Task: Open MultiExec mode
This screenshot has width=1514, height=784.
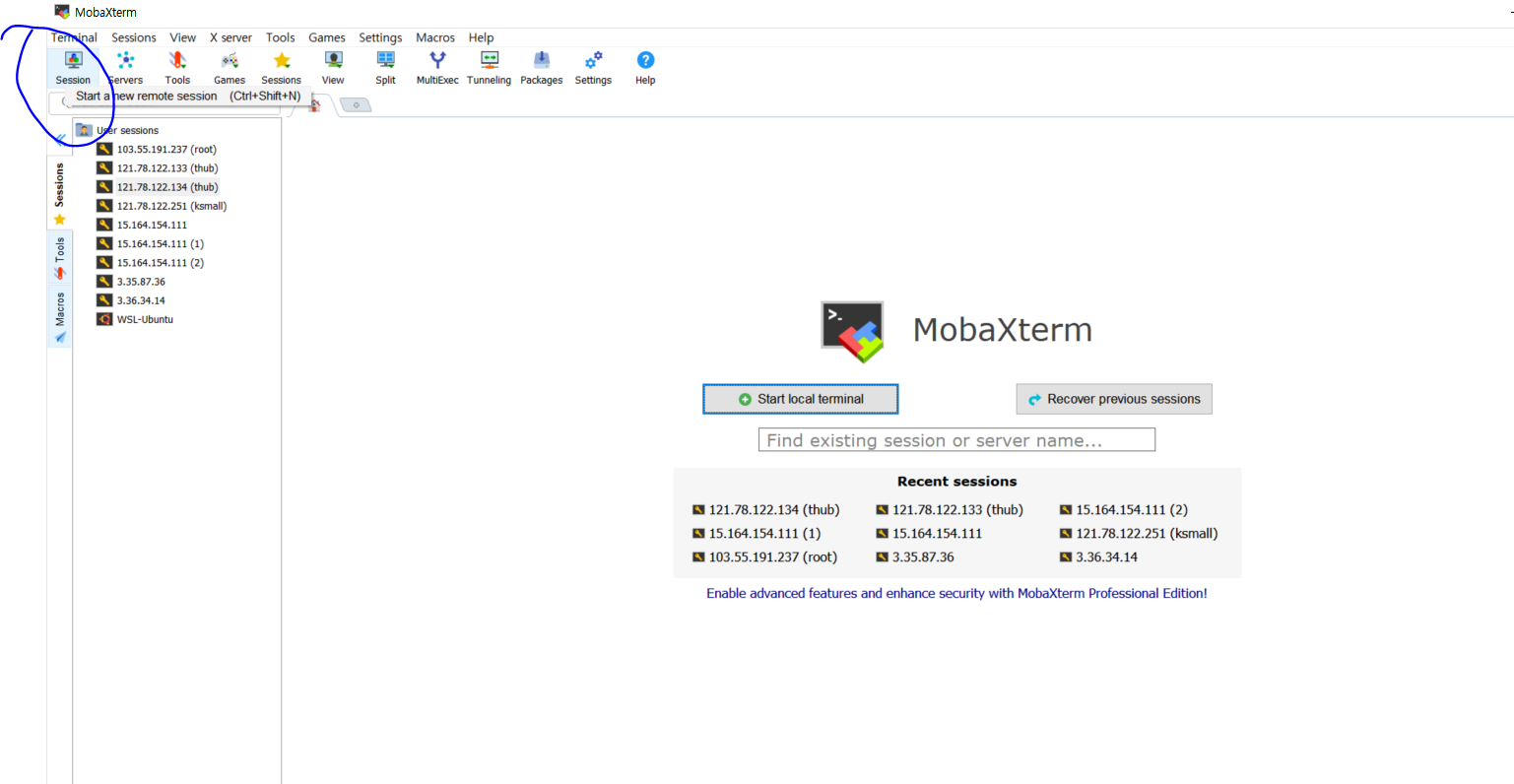Action: 436,67
